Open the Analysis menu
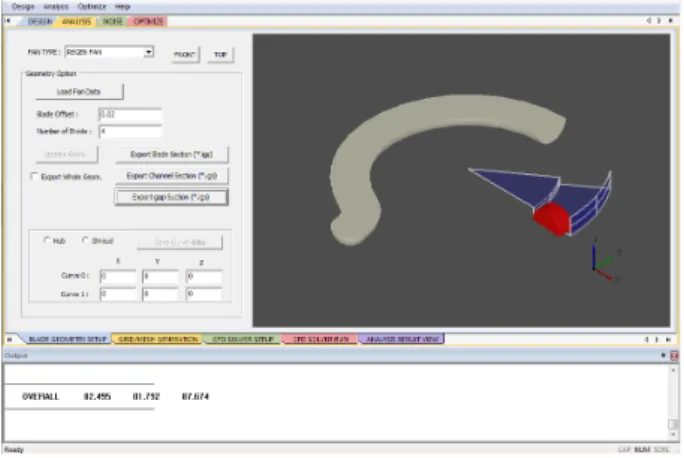This screenshot has width=684, height=458. (x=56, y=7)
